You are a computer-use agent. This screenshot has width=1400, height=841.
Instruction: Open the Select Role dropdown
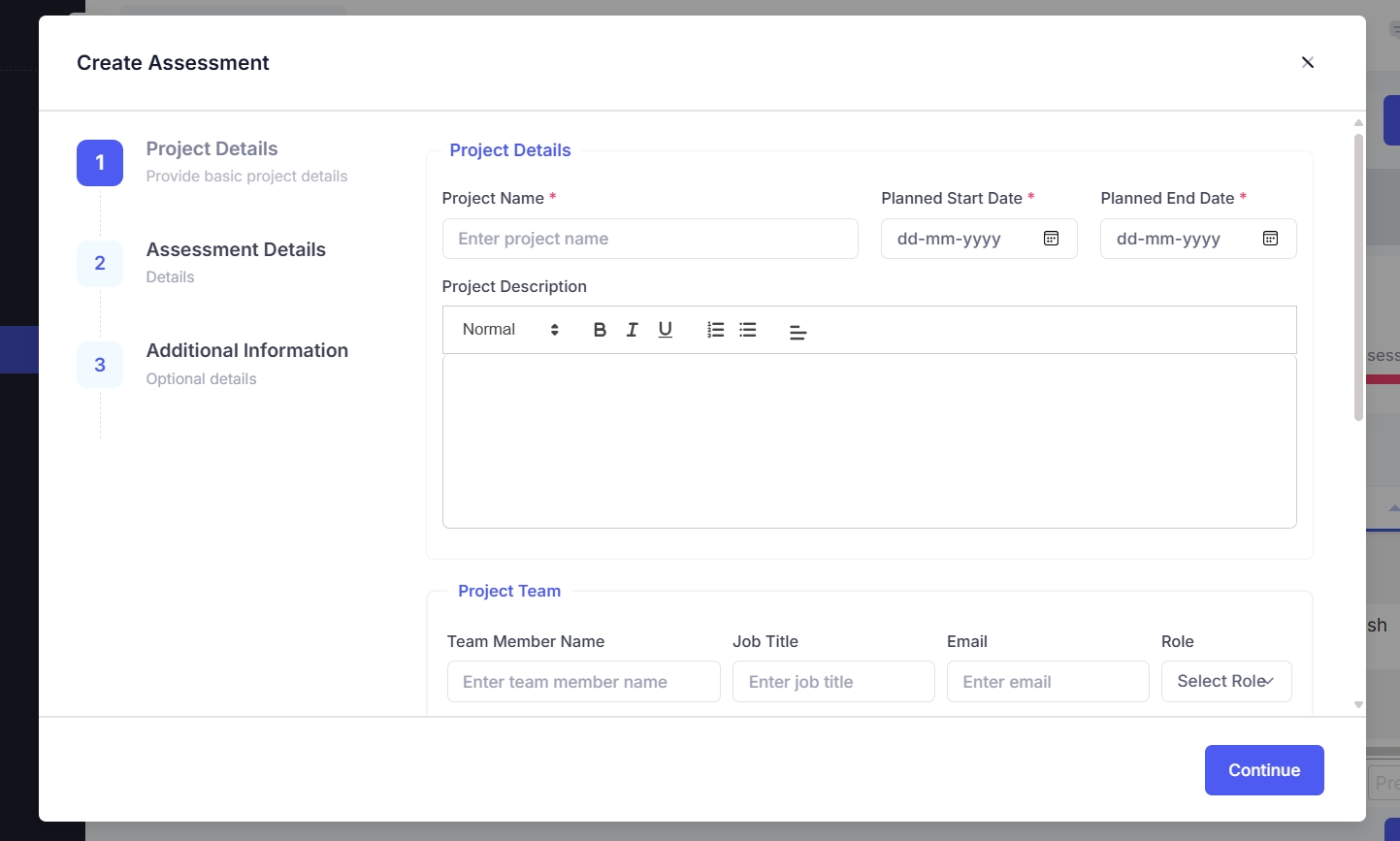pyautogui.click(x=1225, y=682)
